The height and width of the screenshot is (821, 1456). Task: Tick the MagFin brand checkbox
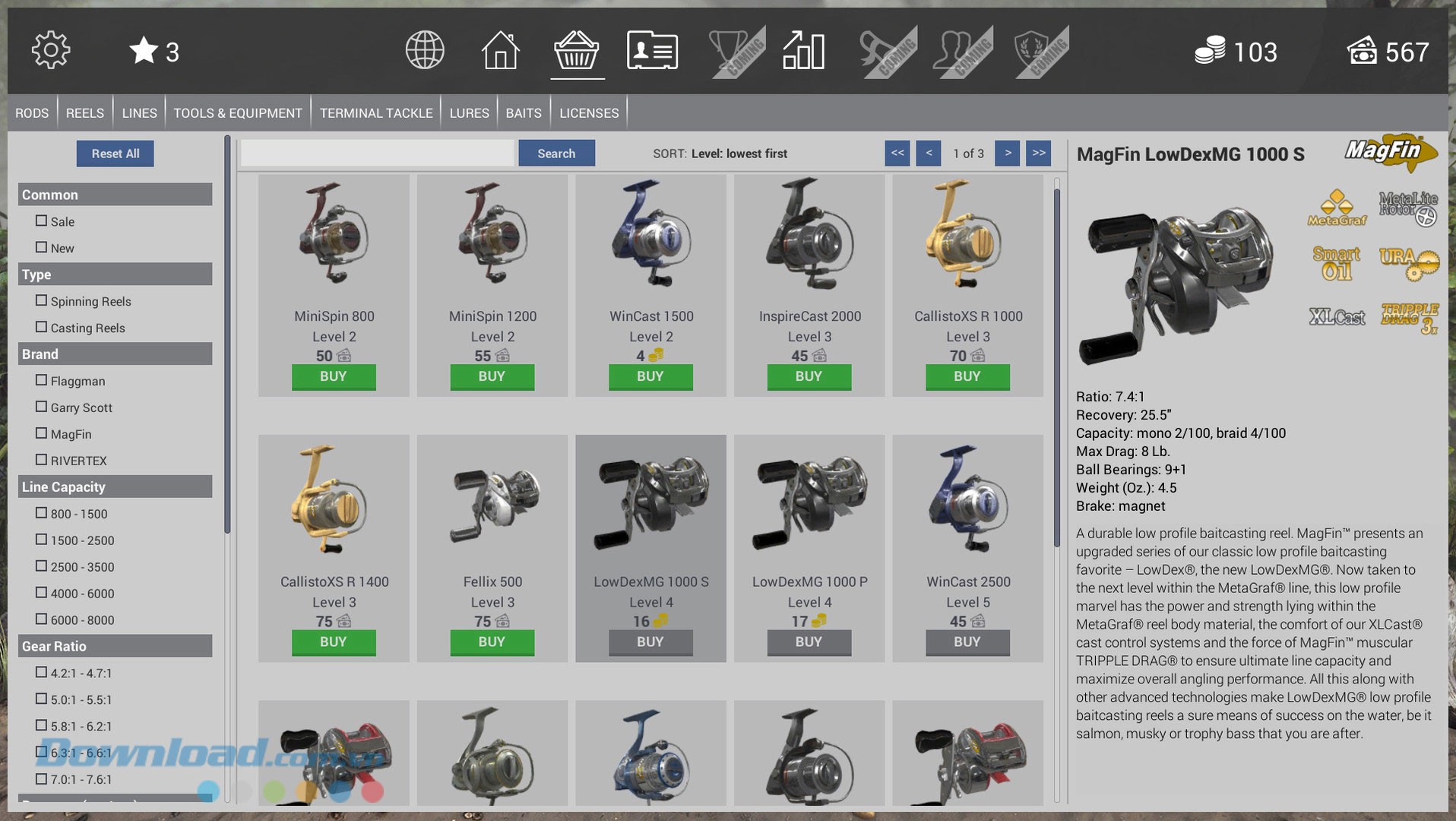[41, 433]
